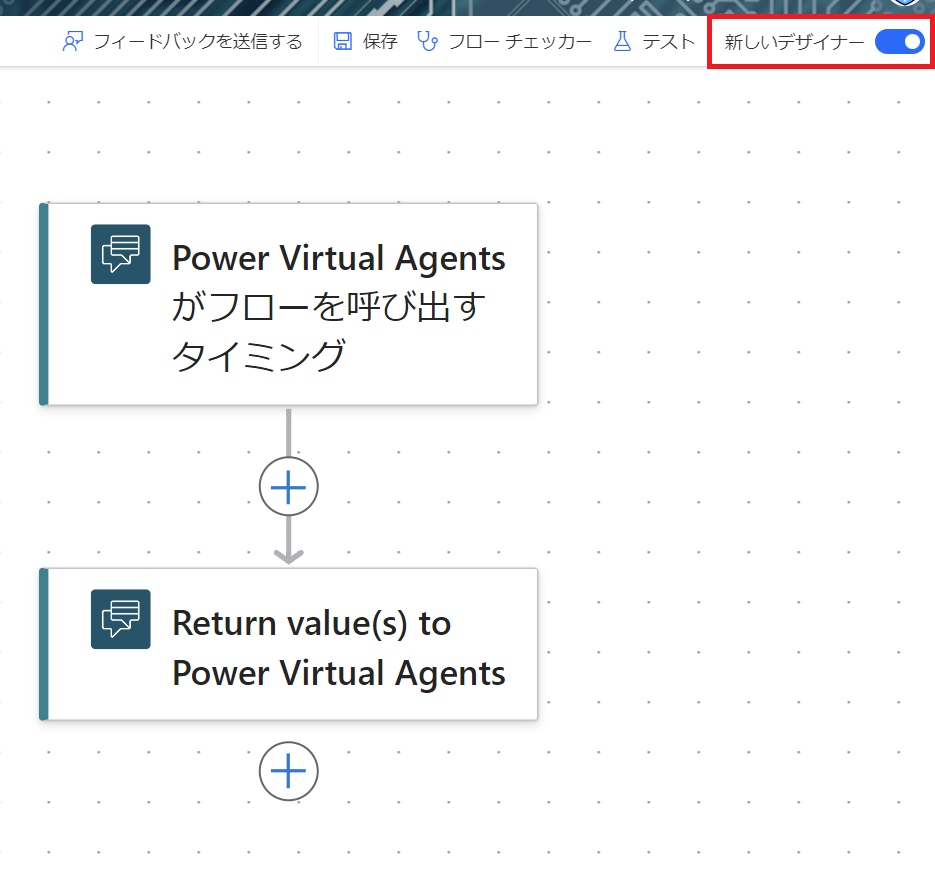Viewport: 935px width, 877px height.
Task: Click chat icon on Return value(s) card
Action: coord(120,619)
